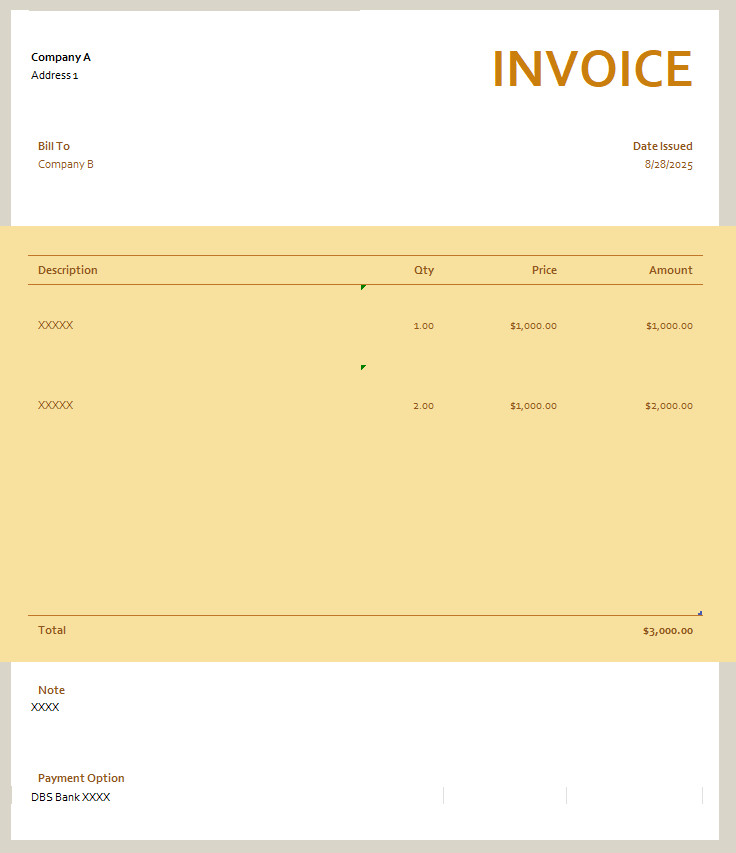Click the Qty column header
The width and height of the screenshot is (736, 853).
click(x=424, y=270)
